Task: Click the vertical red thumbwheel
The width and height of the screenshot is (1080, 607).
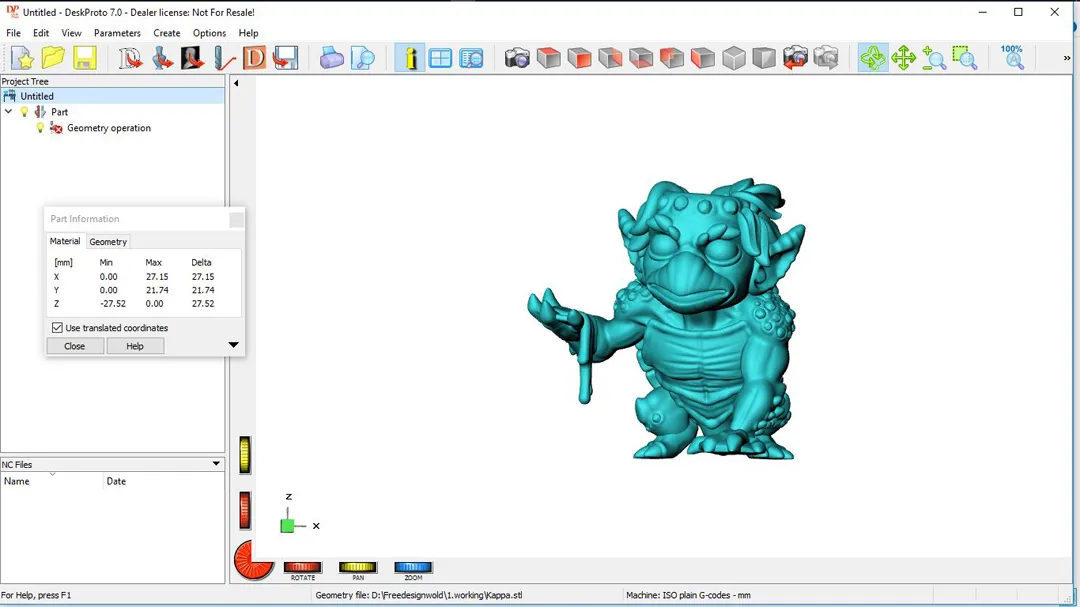Action: 245,511
